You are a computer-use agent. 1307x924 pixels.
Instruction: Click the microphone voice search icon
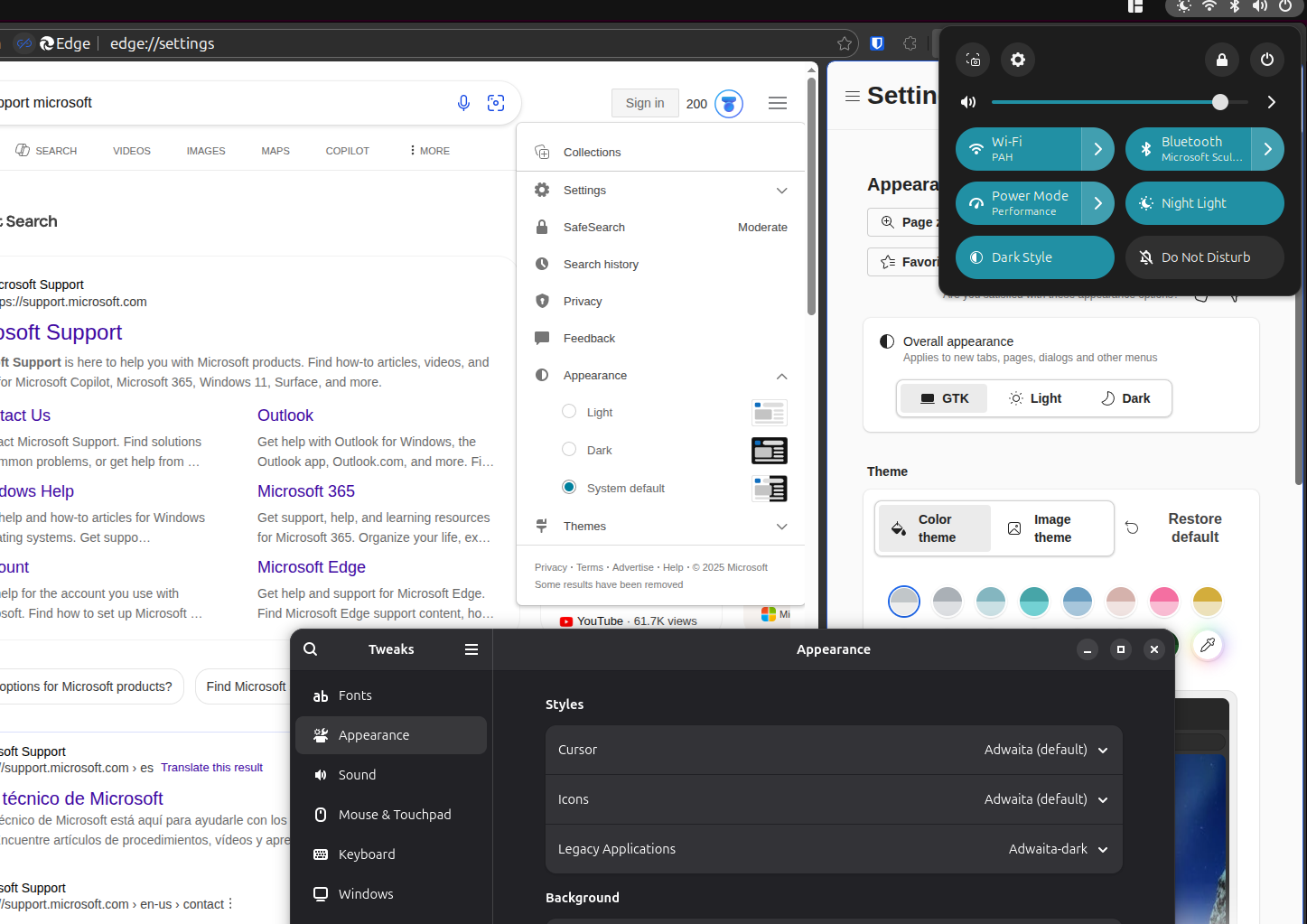463,103
